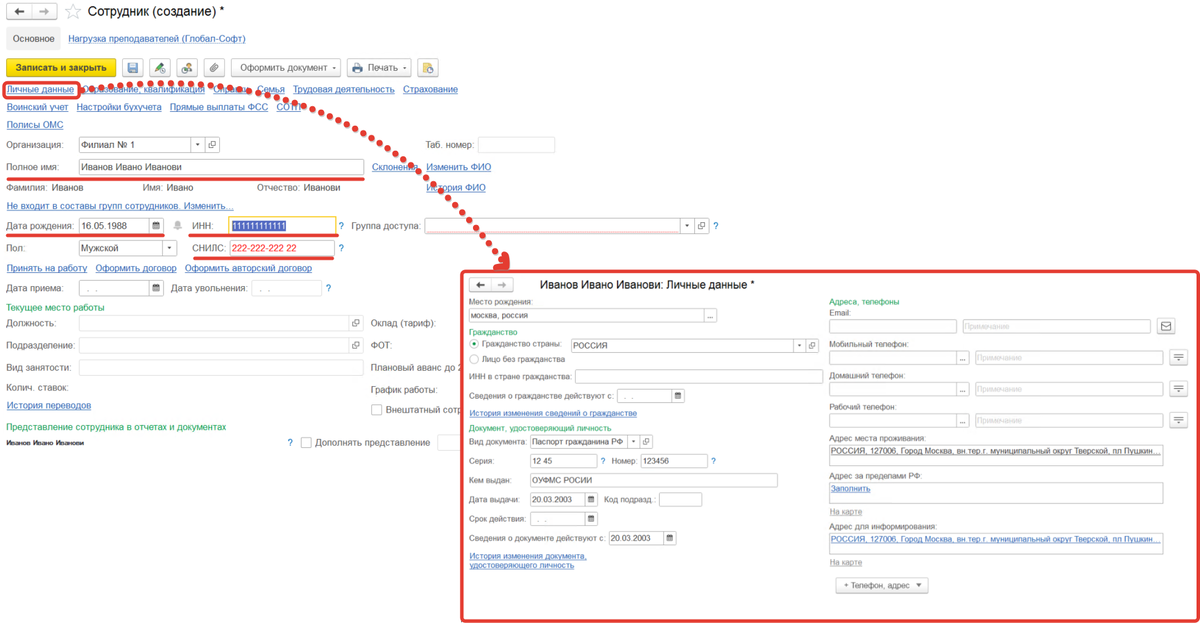The height and width of the screenshot is (623, 1200).
Task: Open the Прямые выплаты ФСС section
Action: click(219, 106)
